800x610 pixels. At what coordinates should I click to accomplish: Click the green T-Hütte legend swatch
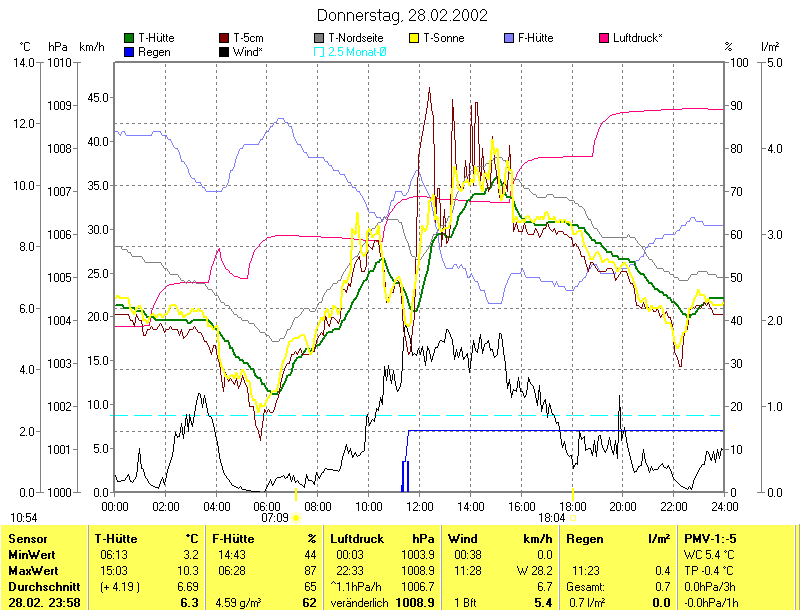[129, 38]
